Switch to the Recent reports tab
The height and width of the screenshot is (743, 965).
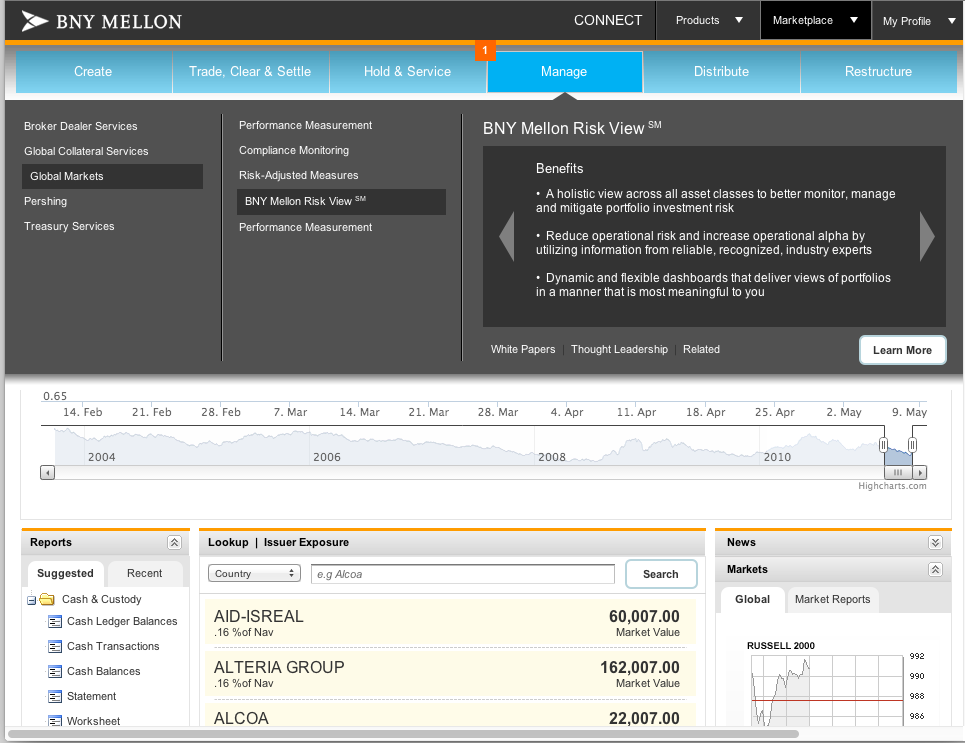pos(145,573)
